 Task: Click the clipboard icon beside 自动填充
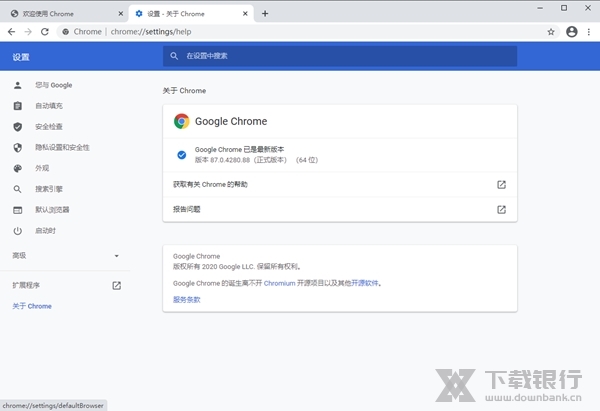click(18, 106)
